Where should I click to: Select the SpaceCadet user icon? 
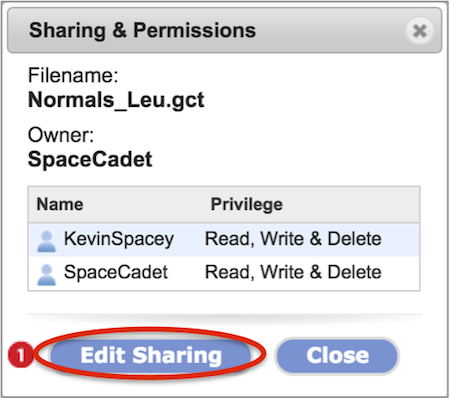46,274
